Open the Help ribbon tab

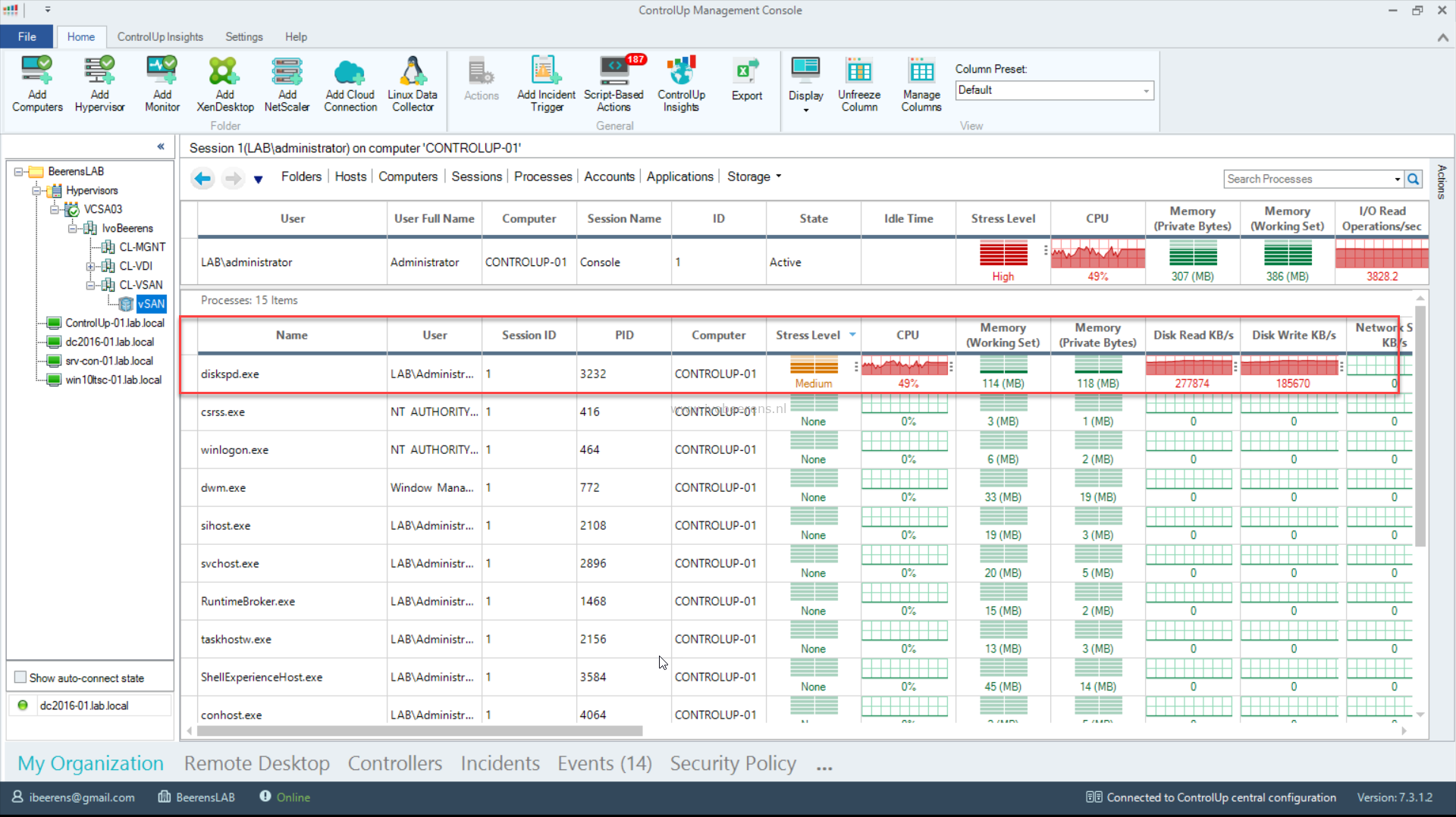click(x=296, y=36)
